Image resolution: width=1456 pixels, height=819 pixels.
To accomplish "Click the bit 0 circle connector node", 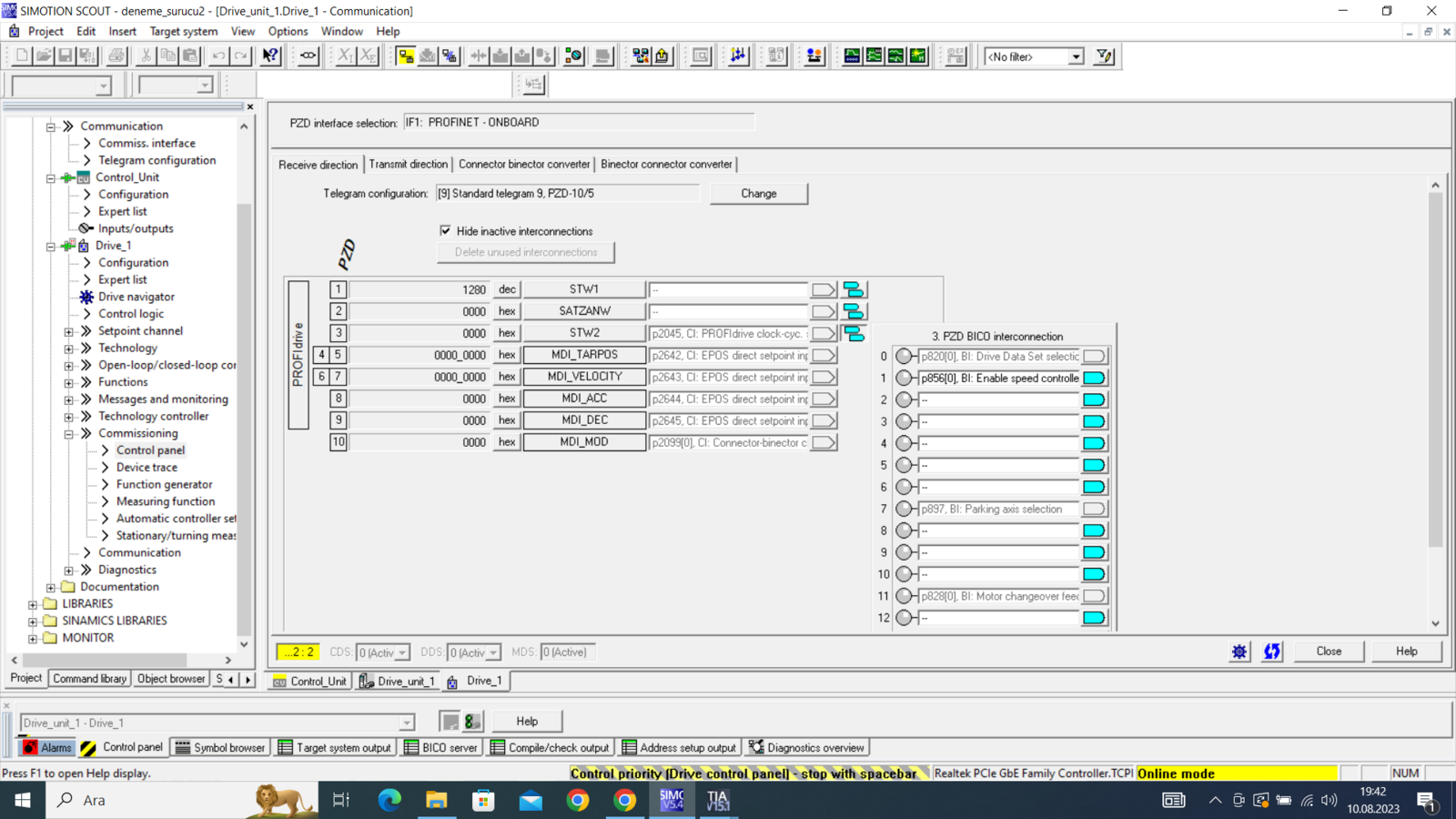I will (904, 356).
